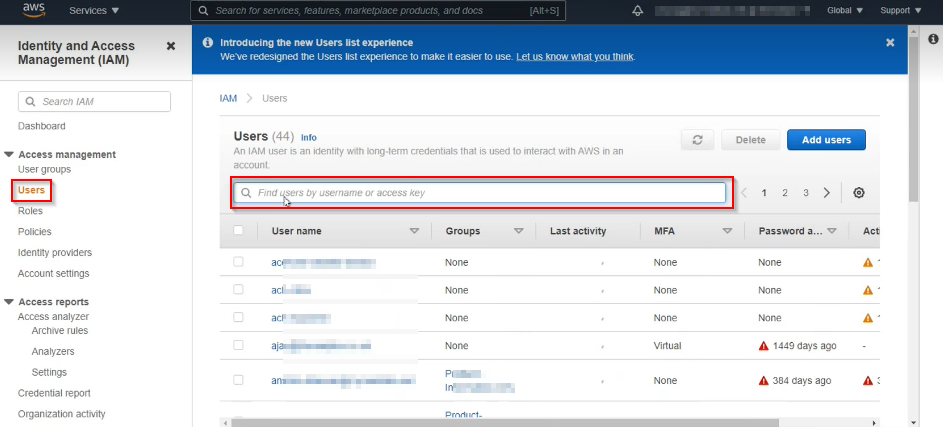Open Access analyzer in the sidebar
Viewport: 943px width, 427px height.
click(54, 316)
